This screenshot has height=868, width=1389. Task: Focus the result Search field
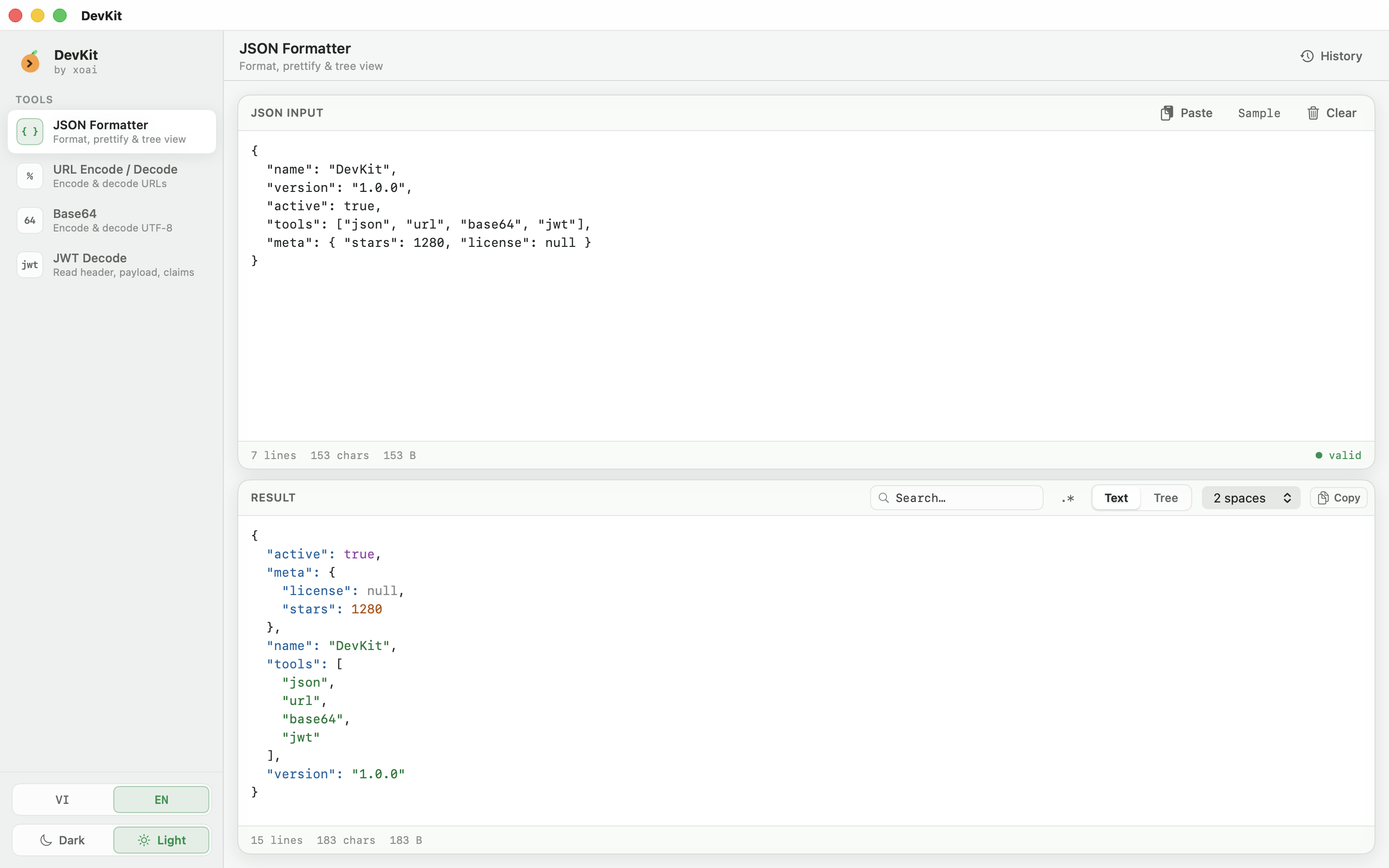point(957,498)
